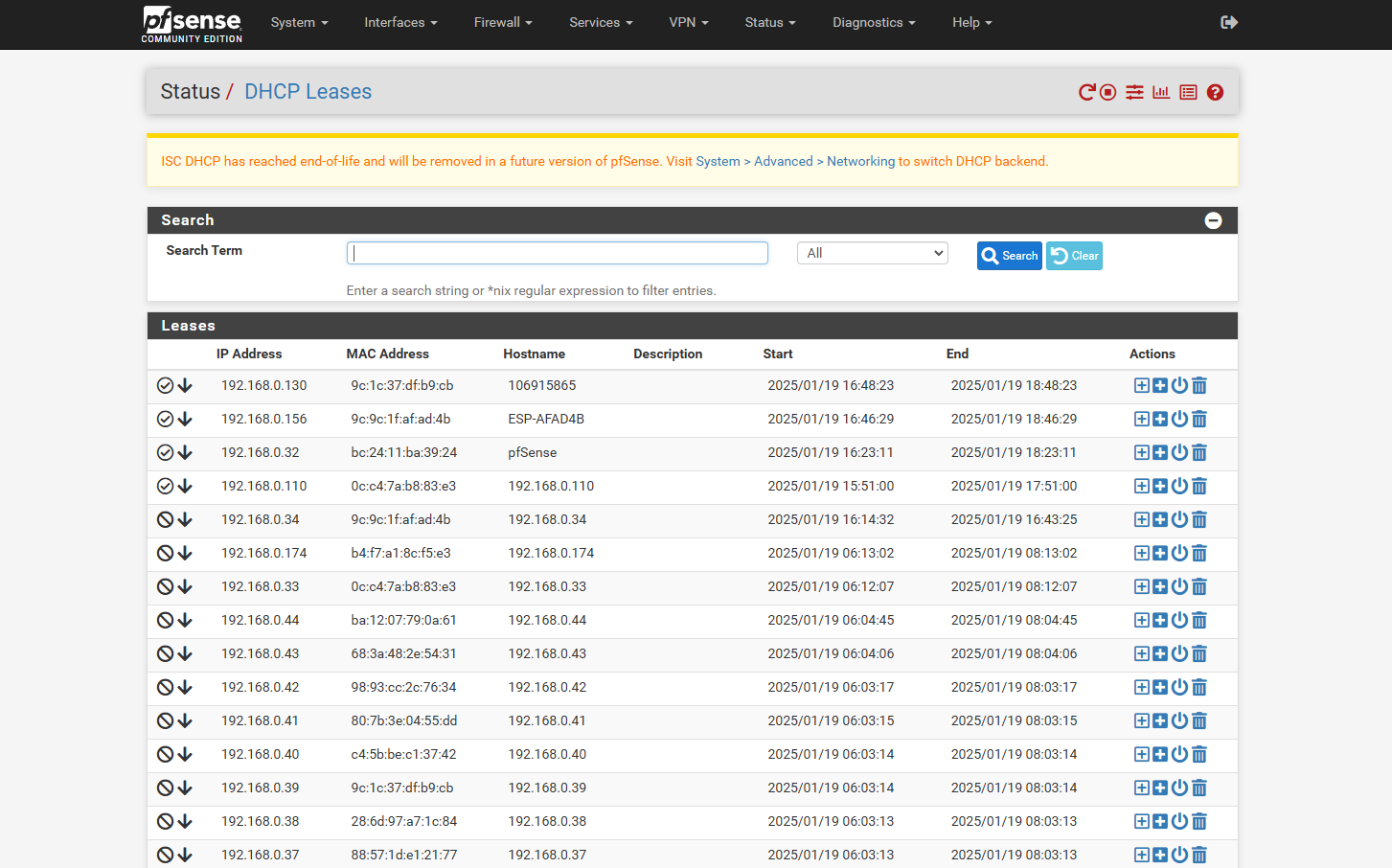Delete the 106915865 host lease
The height and width of the screenshot is (868, 1392).
coord(1199,385)
